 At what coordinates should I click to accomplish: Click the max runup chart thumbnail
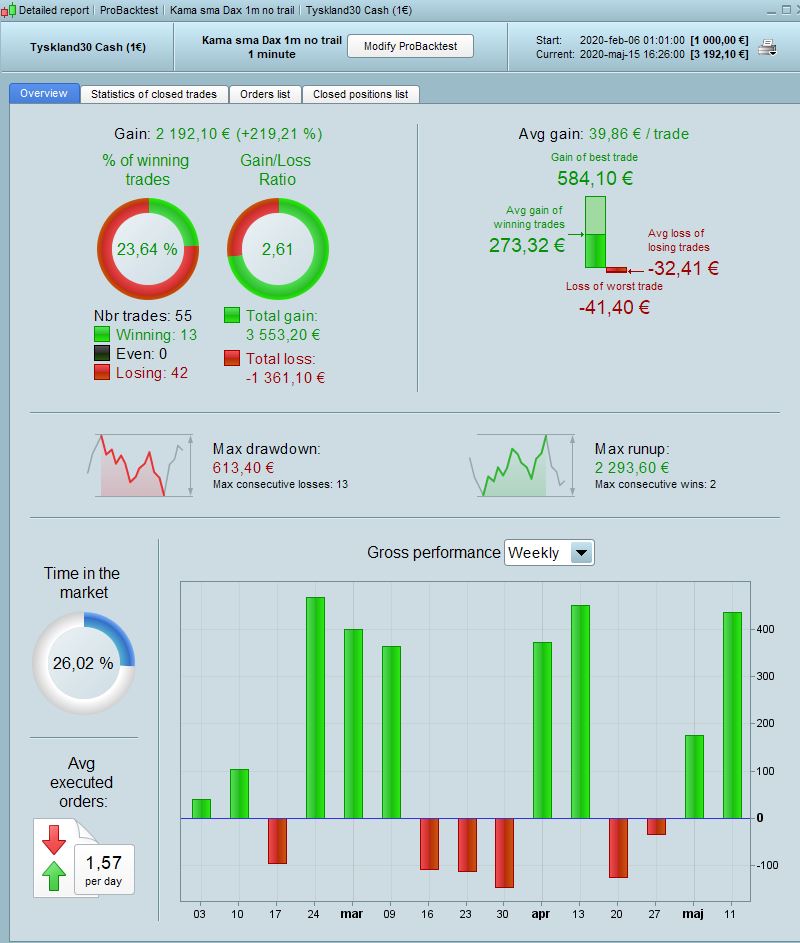click(x=522, y=465)
